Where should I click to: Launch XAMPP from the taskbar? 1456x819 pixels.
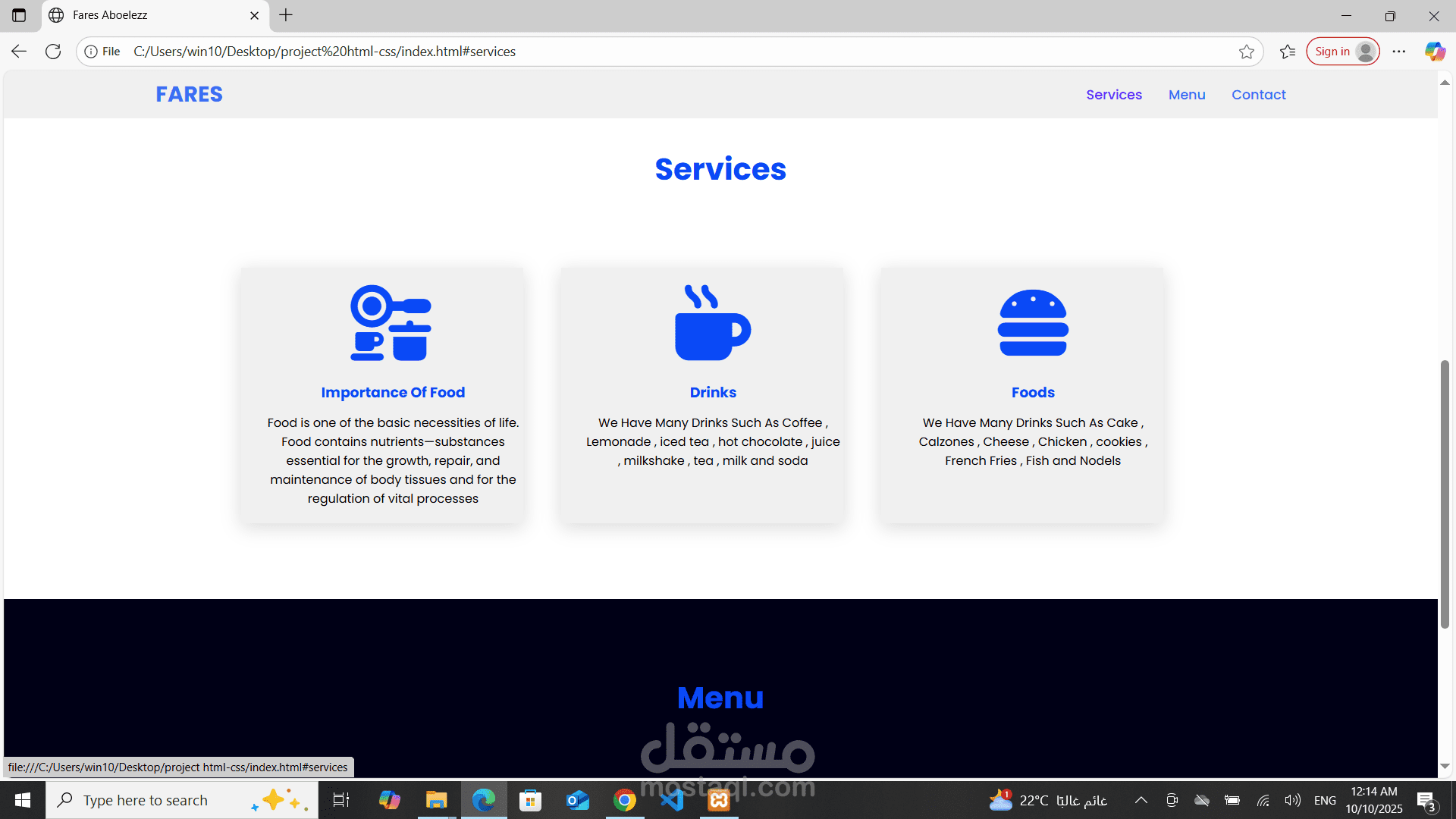pyautogui.click(x=719, y=800)
